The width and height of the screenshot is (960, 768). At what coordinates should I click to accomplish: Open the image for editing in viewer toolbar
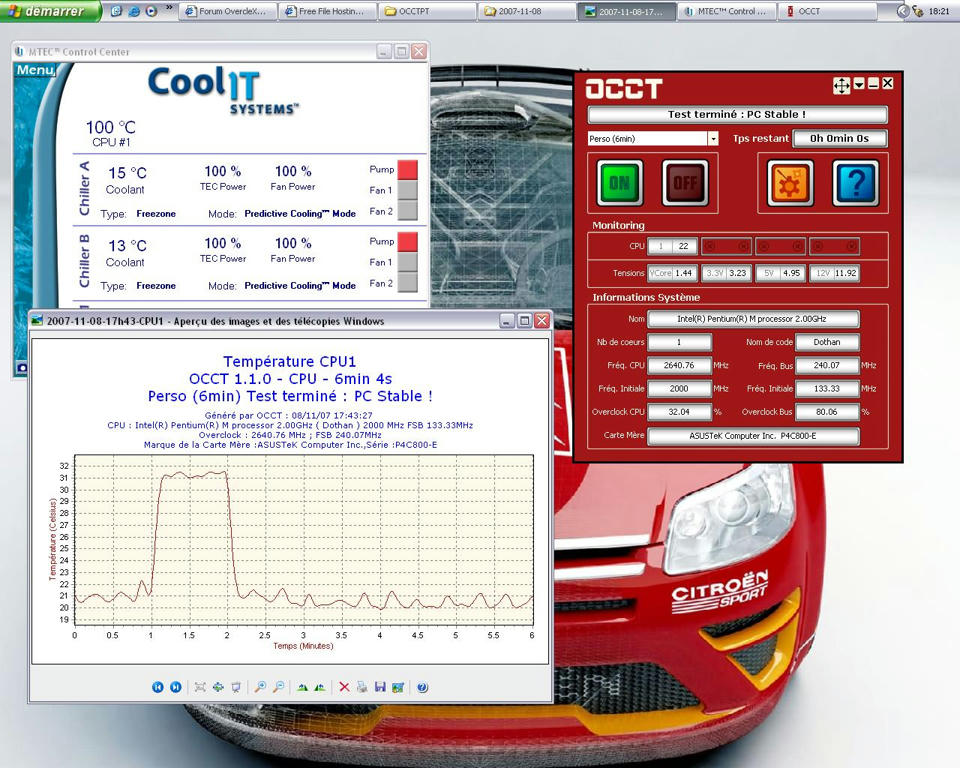point(398,687)
